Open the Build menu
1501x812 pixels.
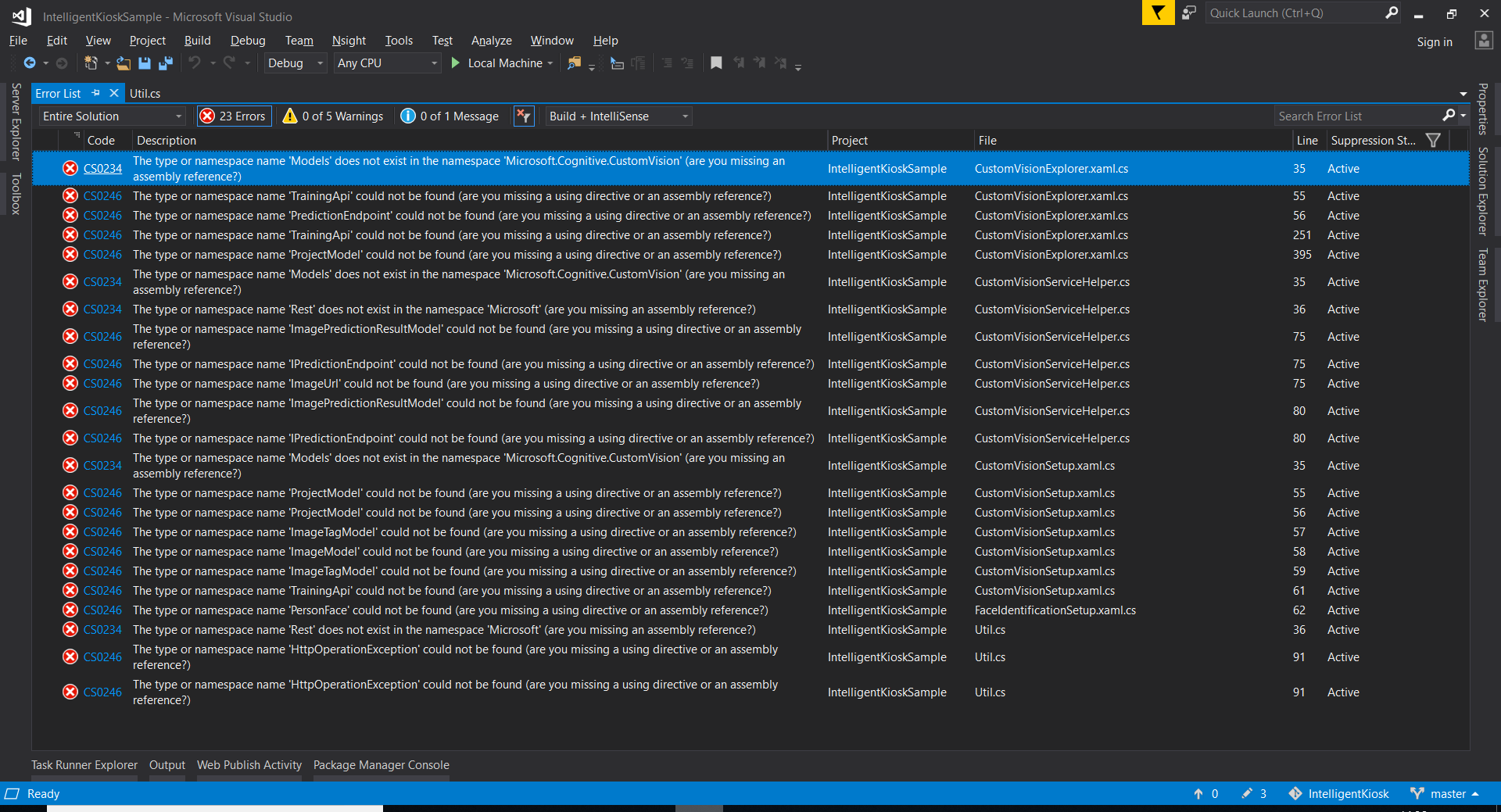(197, 41)
